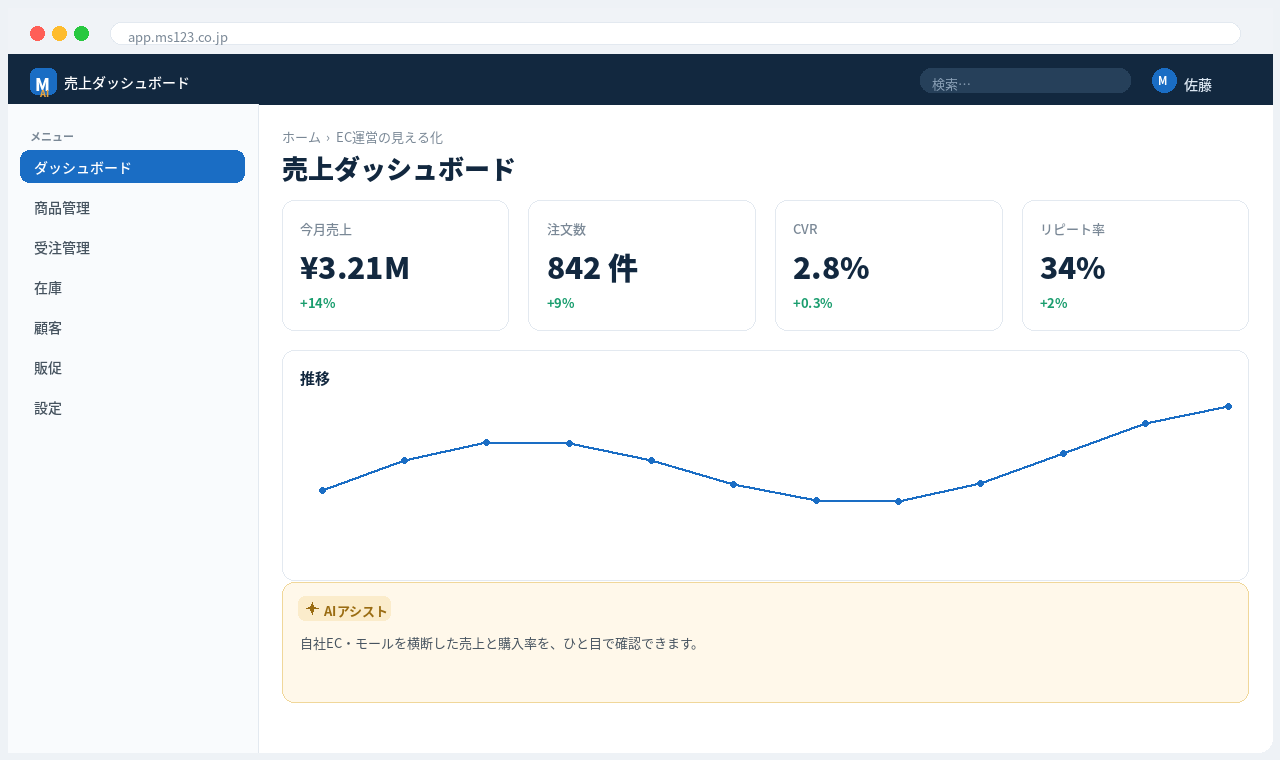Click the AIアシスト sparkle badge
This screenshot has width=1280, height=760.
click(345, 609)
